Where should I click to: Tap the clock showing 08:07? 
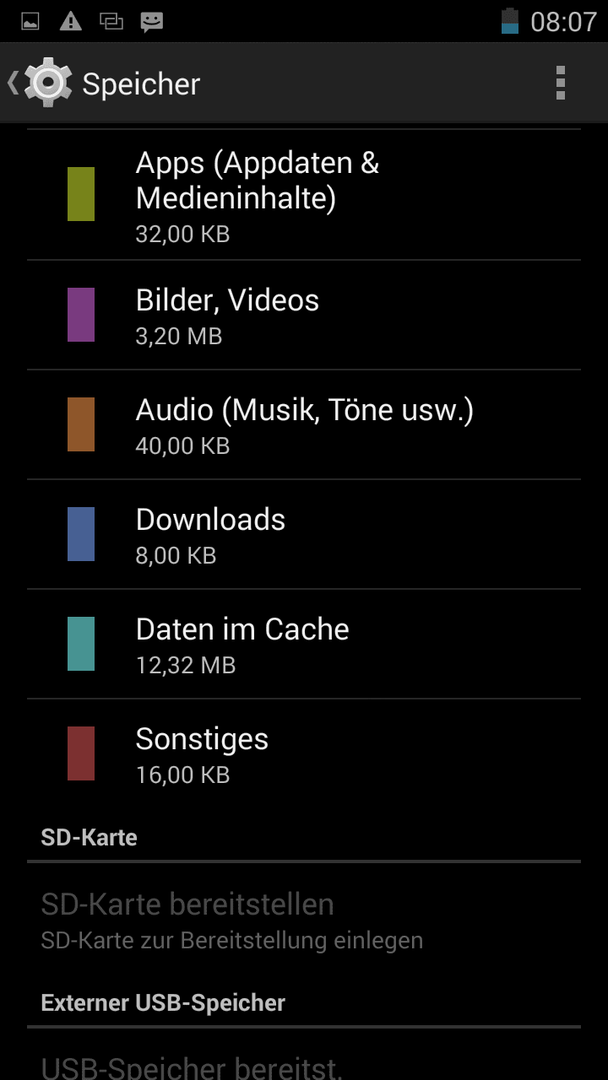(x=563, y=22)
